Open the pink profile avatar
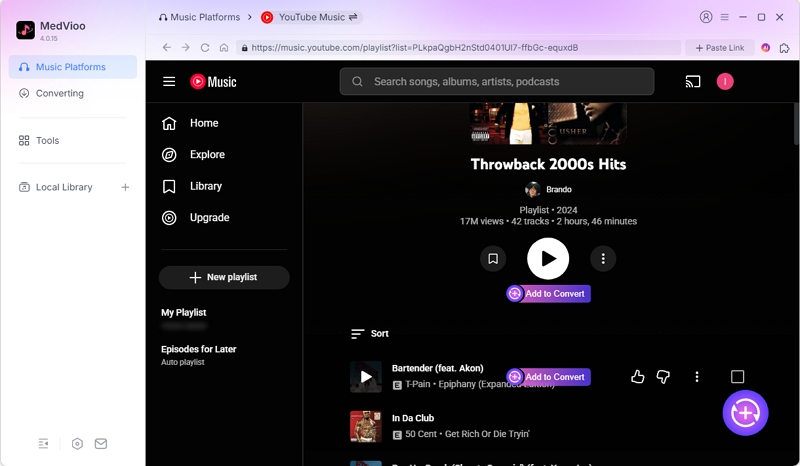This screenshot has width=800, height=466. 725,82
